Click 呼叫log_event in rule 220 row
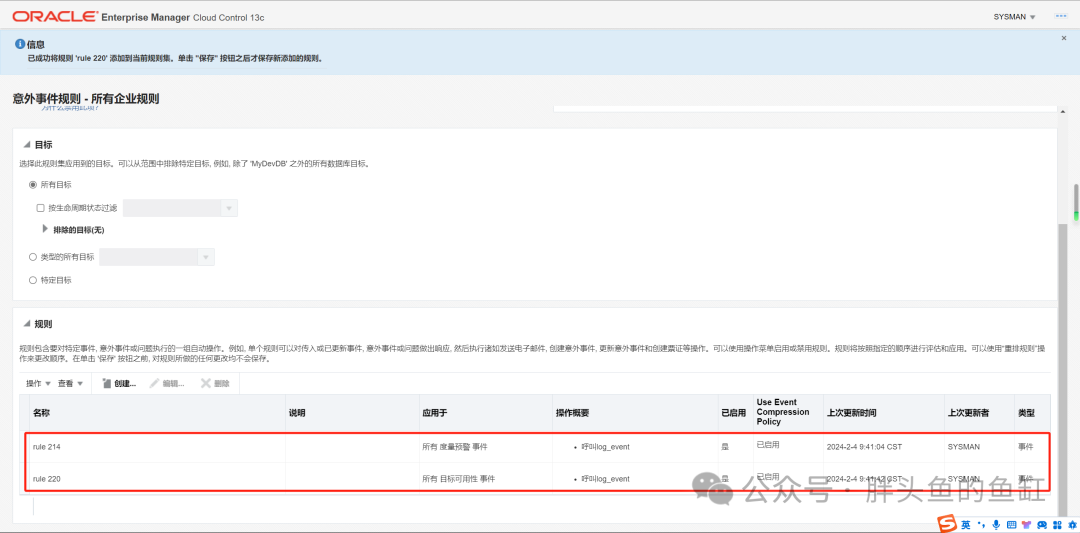This screenshot has height=533, width=1080. (x=605, y=479)
